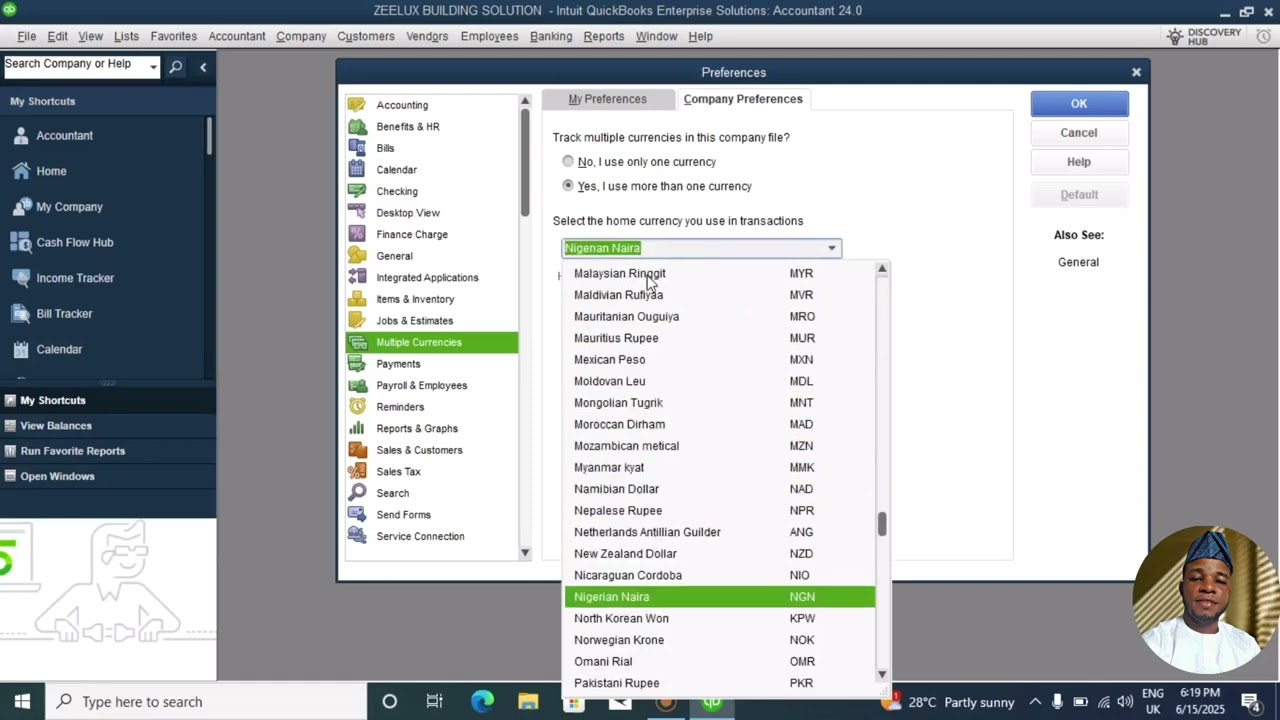Select Pakistani Rupee in the currency list

[719, 683]
